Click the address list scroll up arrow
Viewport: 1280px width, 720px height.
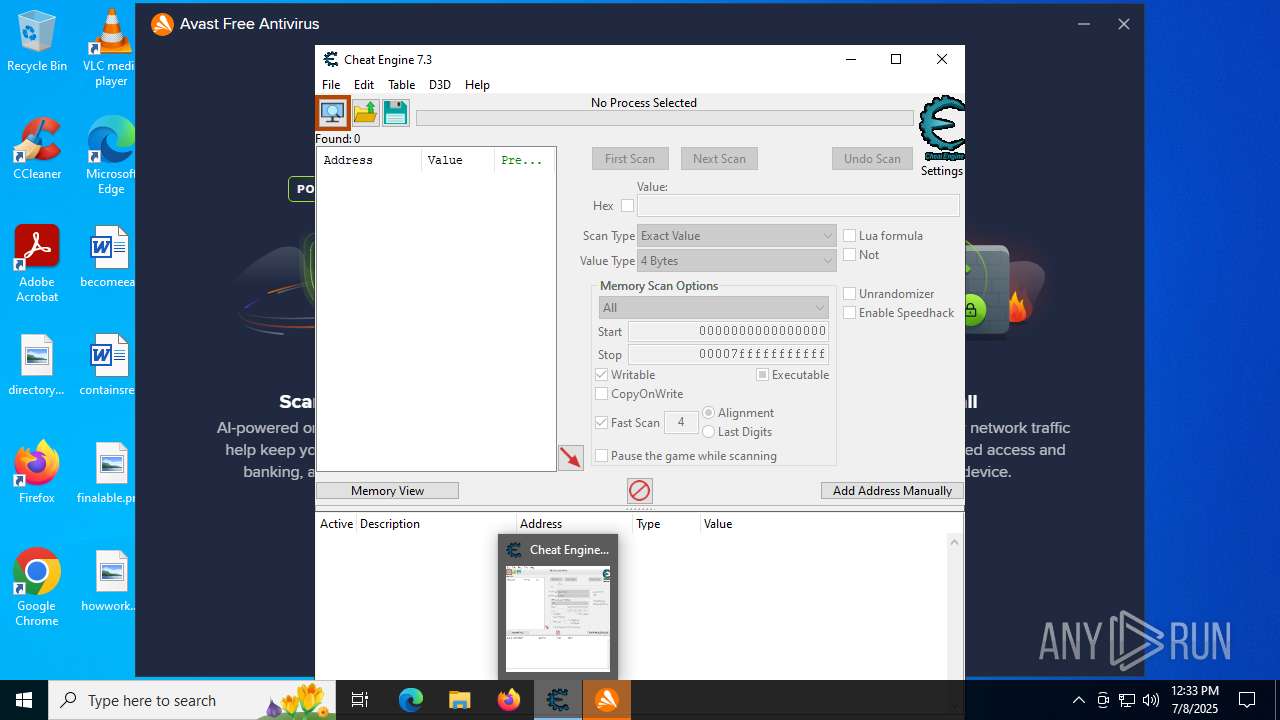click(954, 542)
